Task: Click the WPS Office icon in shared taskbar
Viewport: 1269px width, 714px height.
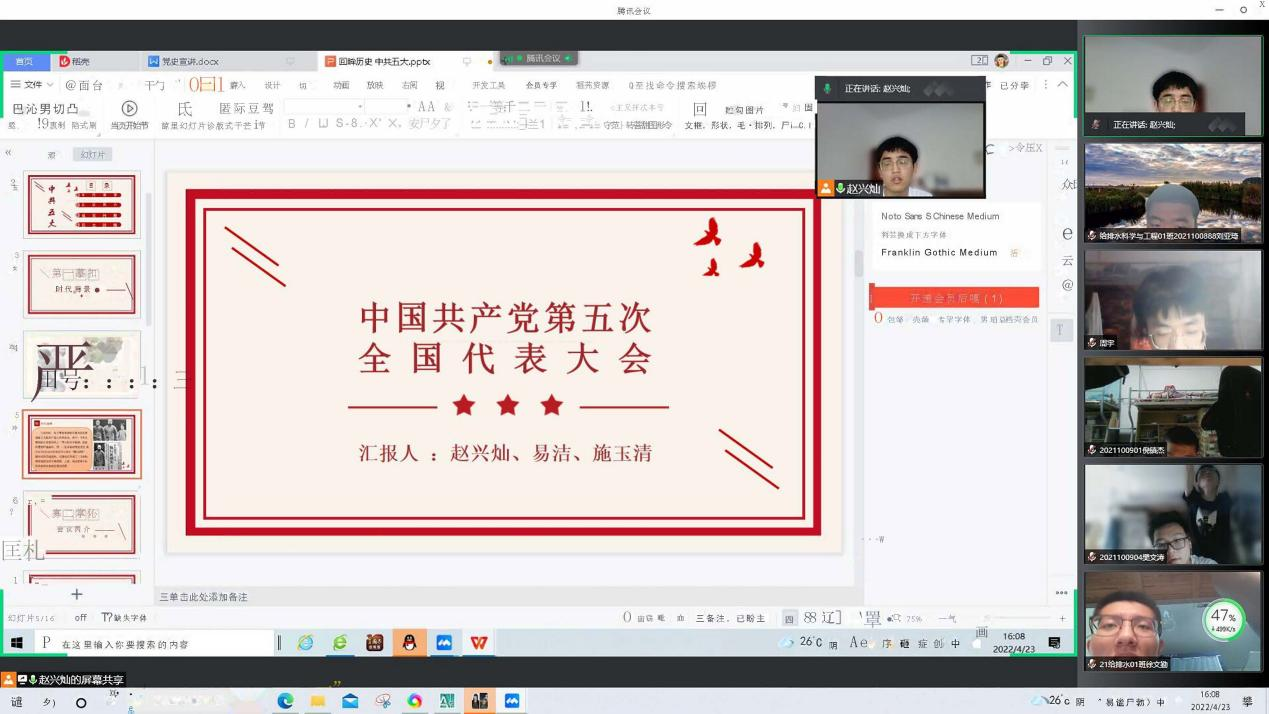Action: 479,643
